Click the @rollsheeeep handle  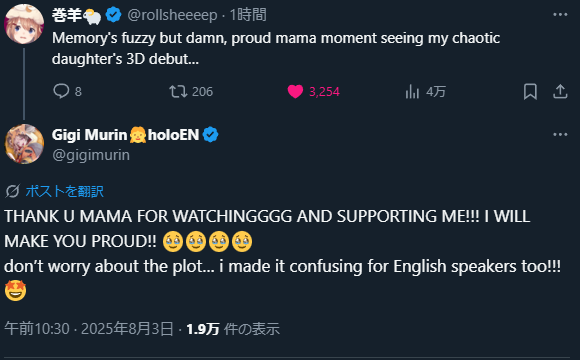pyautogui.click(x=172, y=15)
